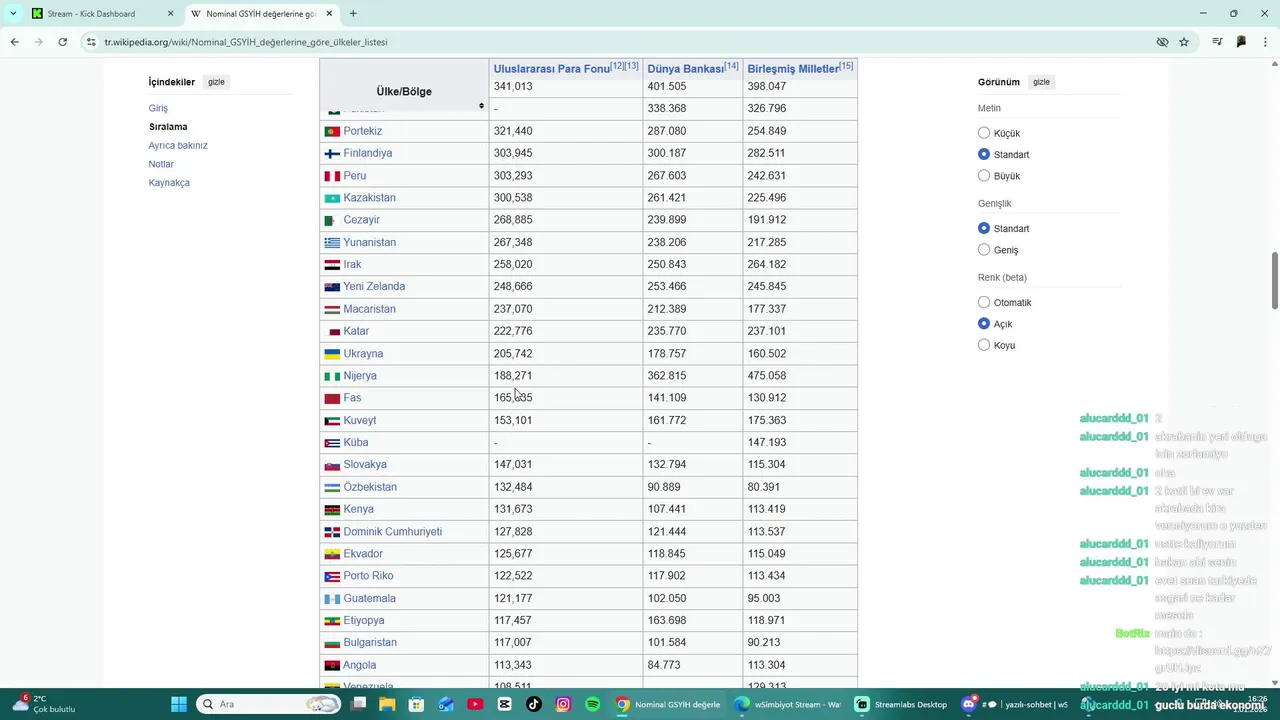Image resolution: width=1280 pixels, height=720 pixels.
Task: Sort table by Ülke/Bölge column arrows
Action: (481, 105)
